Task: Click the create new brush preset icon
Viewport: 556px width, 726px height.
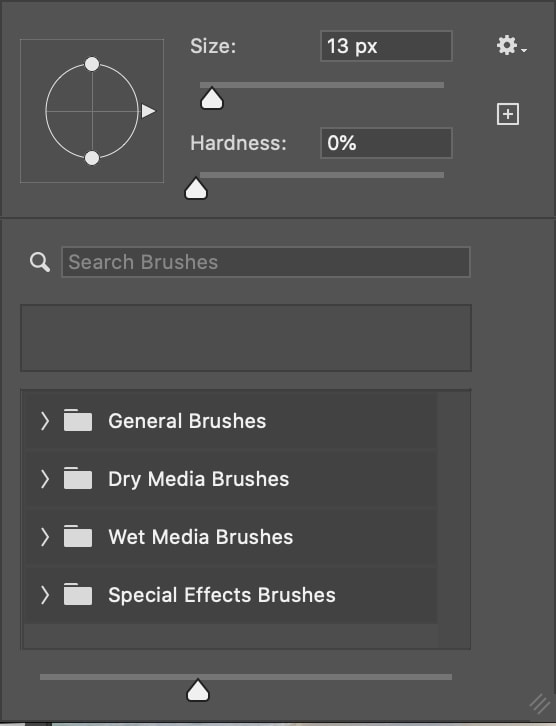Action: [x=508, y=114]
